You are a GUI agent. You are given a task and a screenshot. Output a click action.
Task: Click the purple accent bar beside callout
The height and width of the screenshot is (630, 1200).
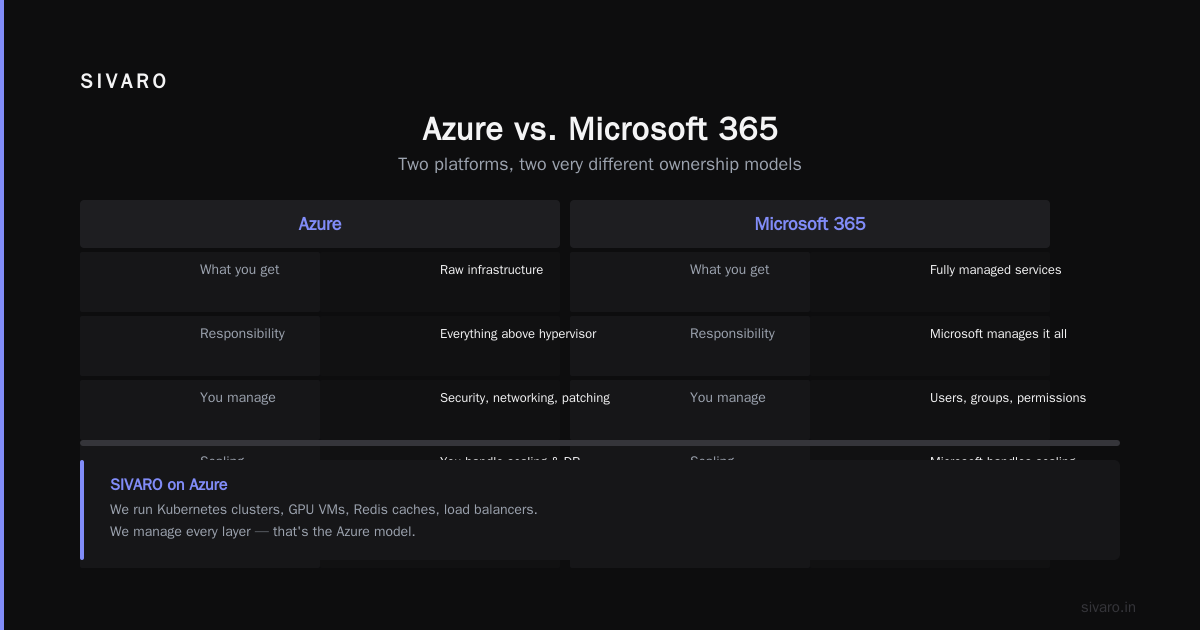pos(82,510)
